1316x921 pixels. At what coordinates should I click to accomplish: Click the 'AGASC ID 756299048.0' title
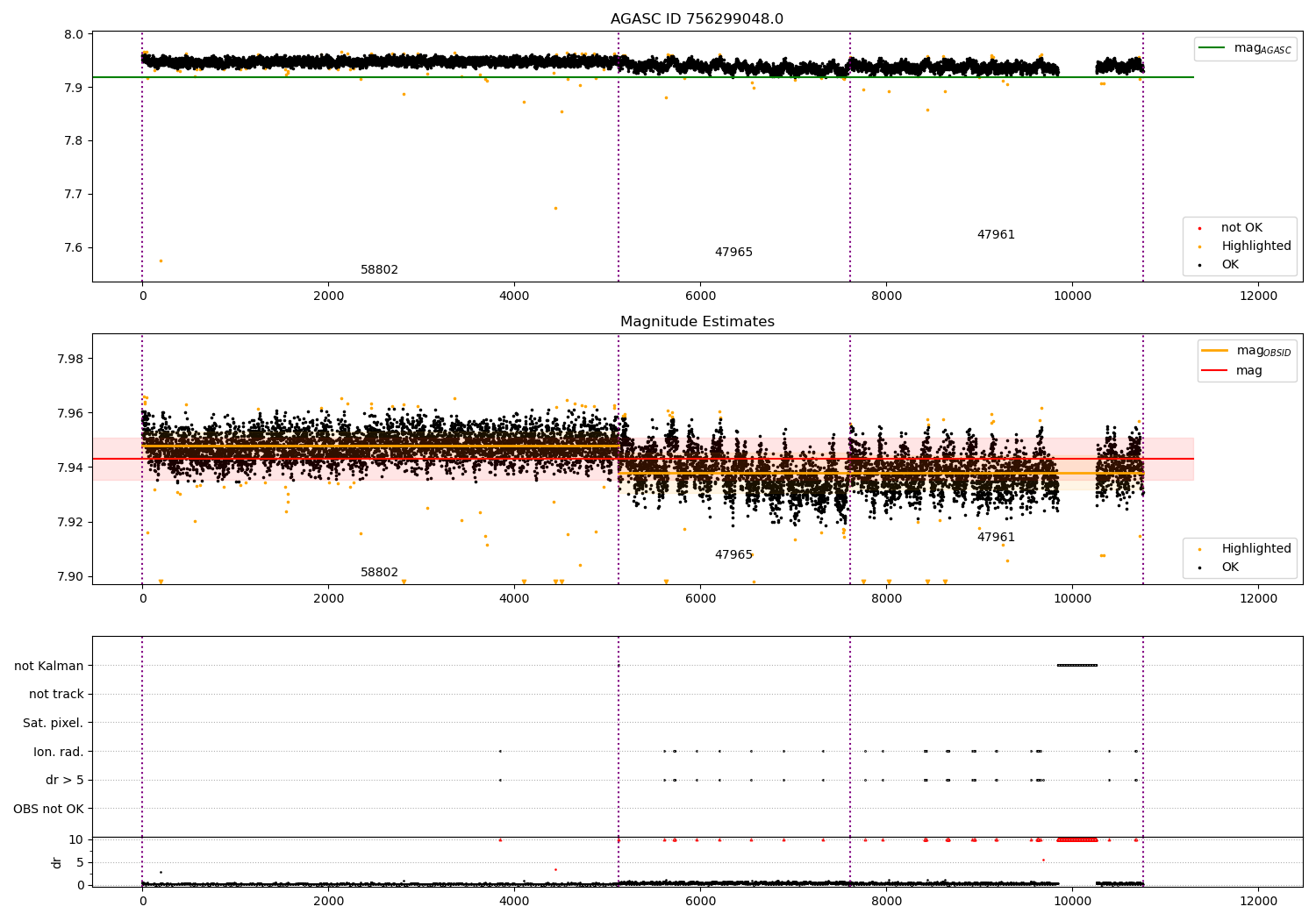(x=697, y=19)
